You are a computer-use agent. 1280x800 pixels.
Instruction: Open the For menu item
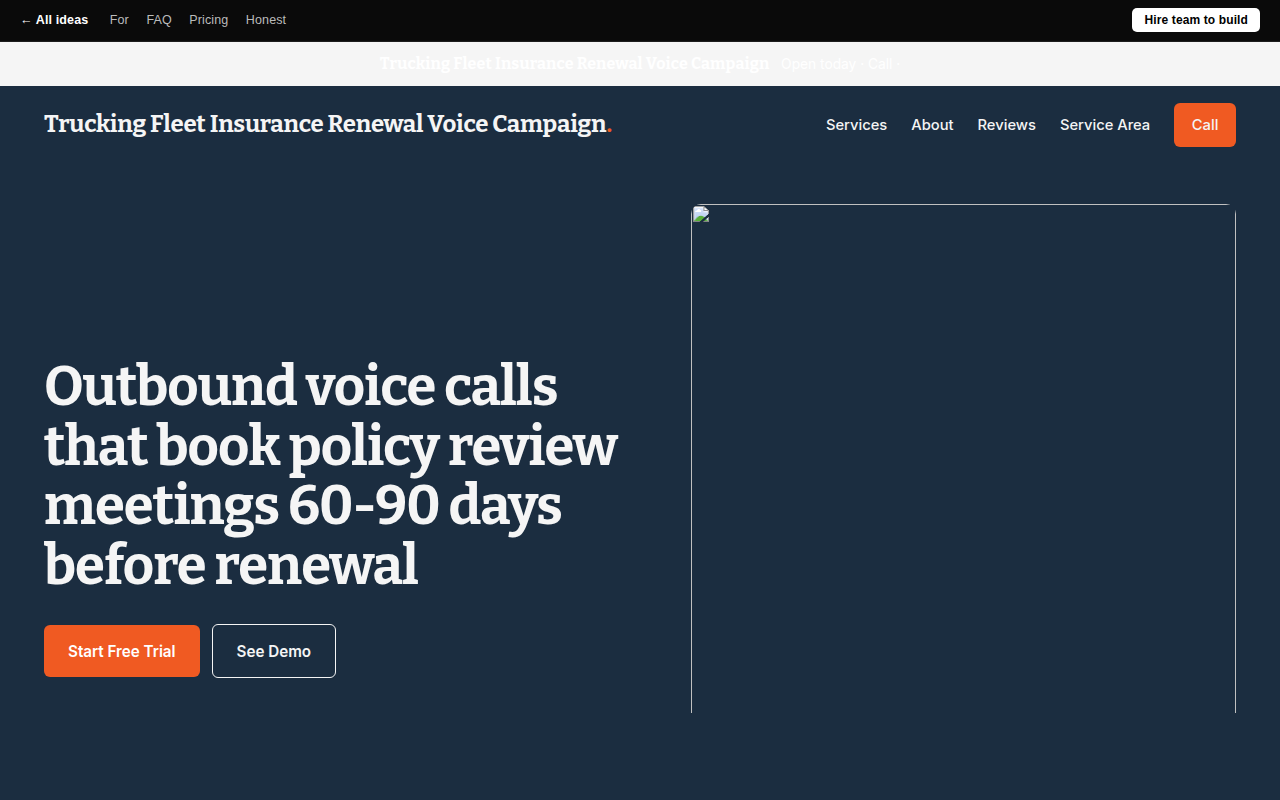click(119, 20)
